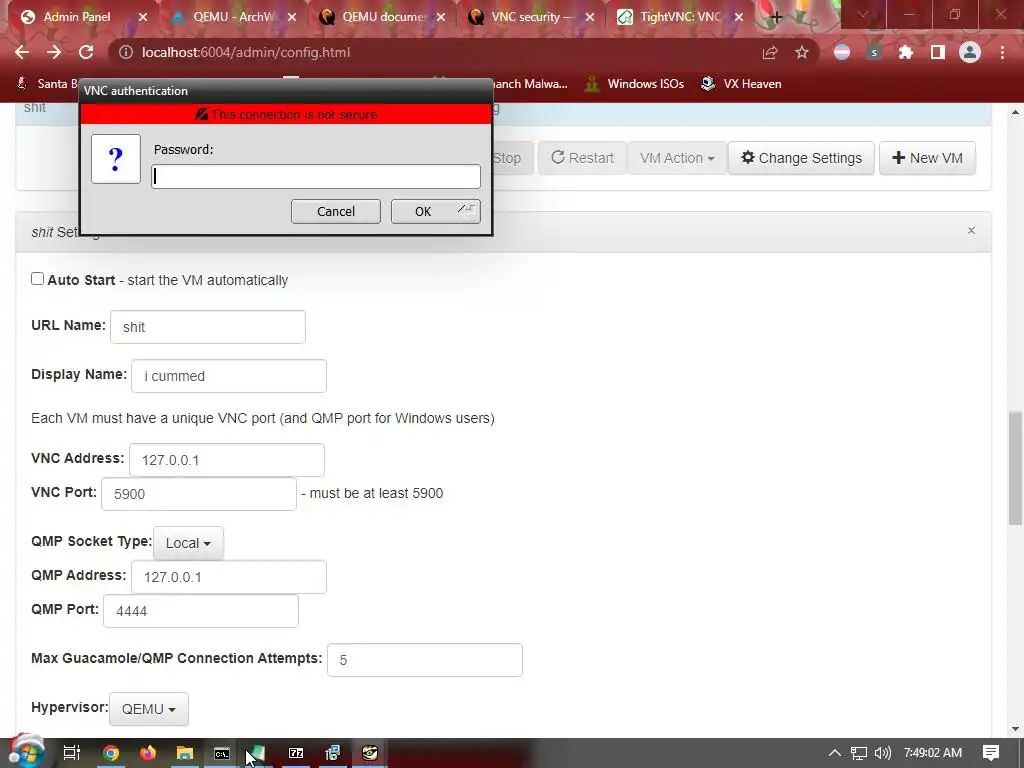This screenshot has width=1024, height=768.
Task: Enable the Auto Start checkbox
Action: (38, 279)
